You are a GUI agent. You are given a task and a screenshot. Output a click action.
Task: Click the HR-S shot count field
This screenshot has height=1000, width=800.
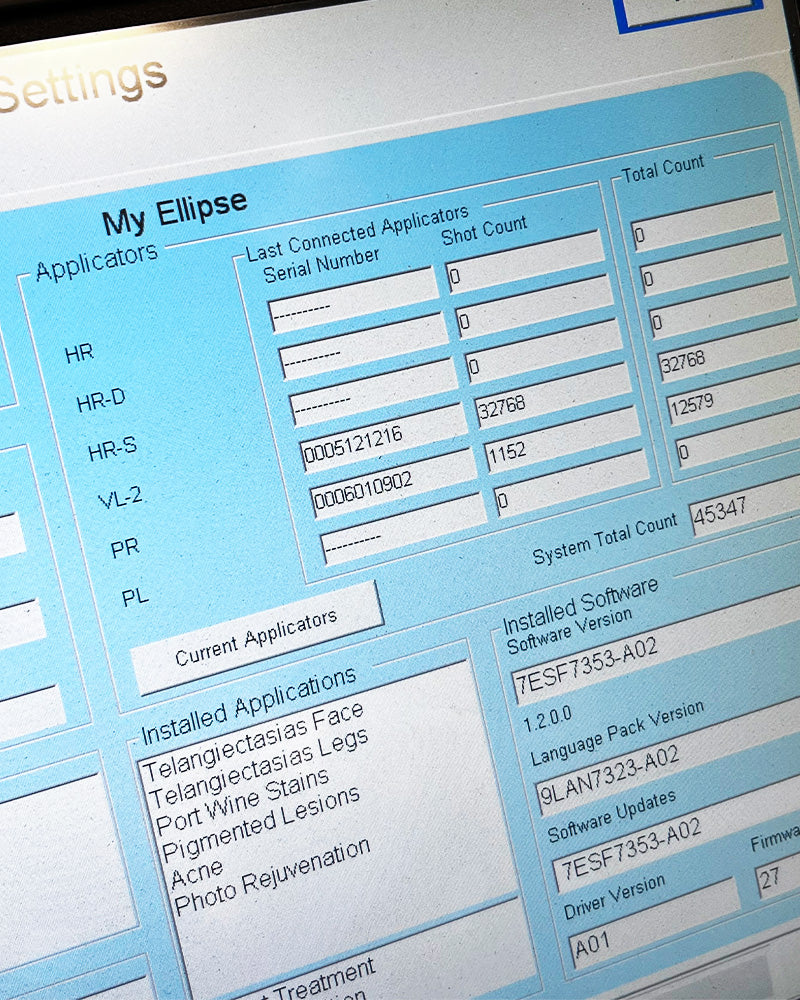(x=544, y=351)
